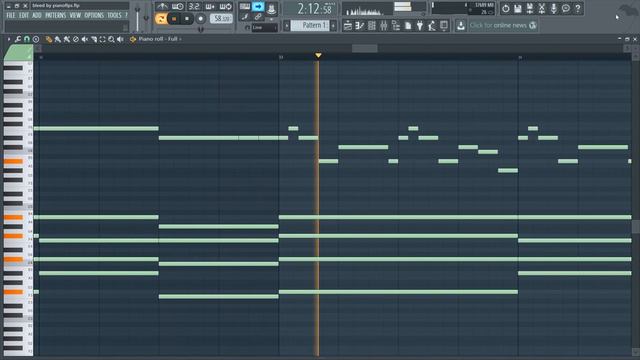
Task: Click the circular undo history icon
Action: pos(506,8)
